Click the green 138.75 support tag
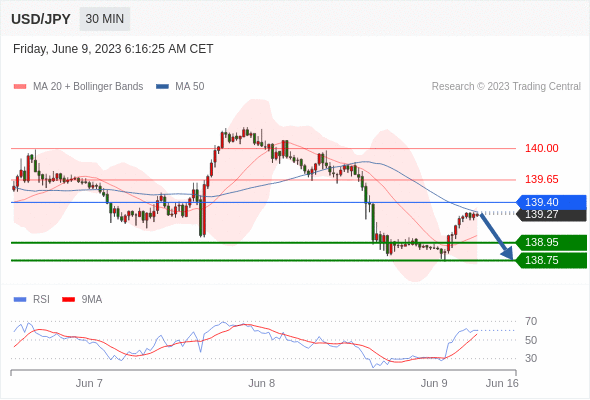Screen dimensions: 590x400 click(551, 260)
